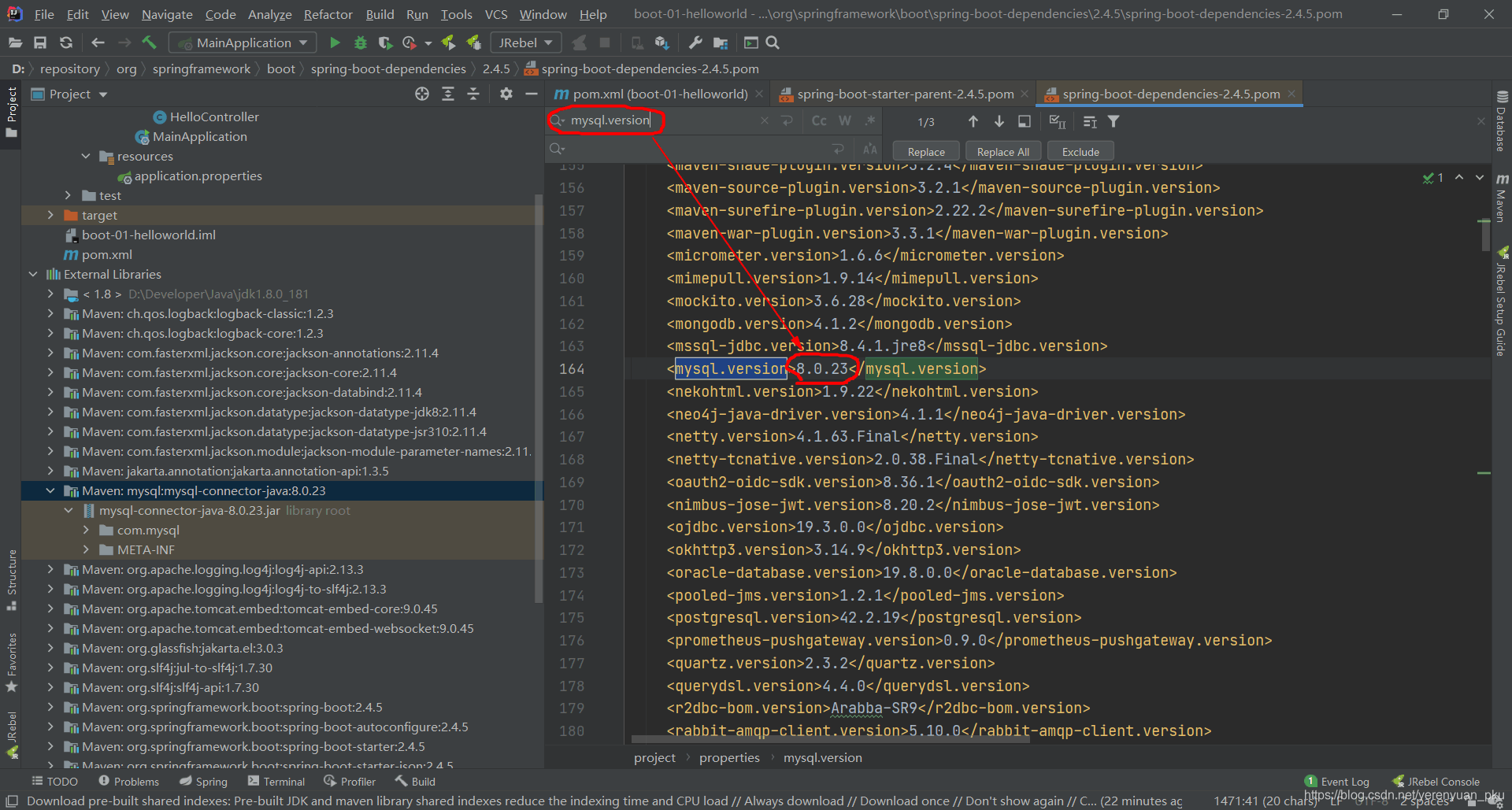Toggle Match Case Cc option
1512x810 pixels.
[x=819, y=120]
